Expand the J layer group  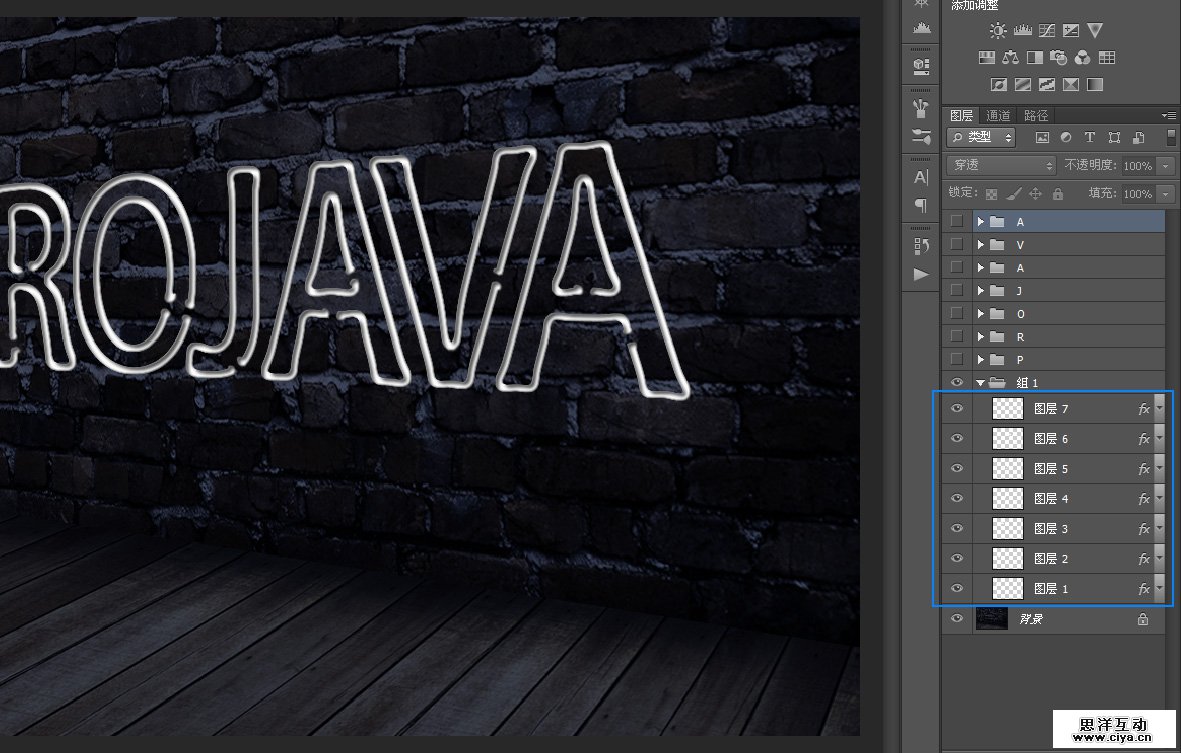point(981,291)
